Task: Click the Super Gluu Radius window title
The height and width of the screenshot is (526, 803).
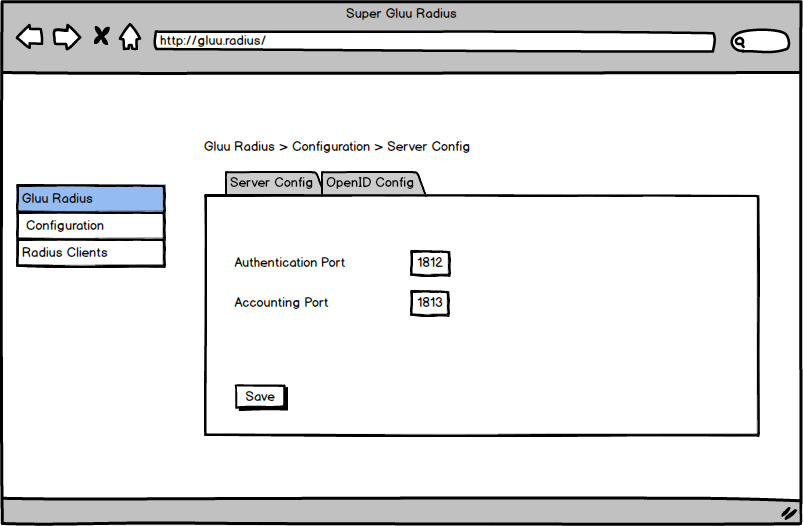Action: coord(401,13)
